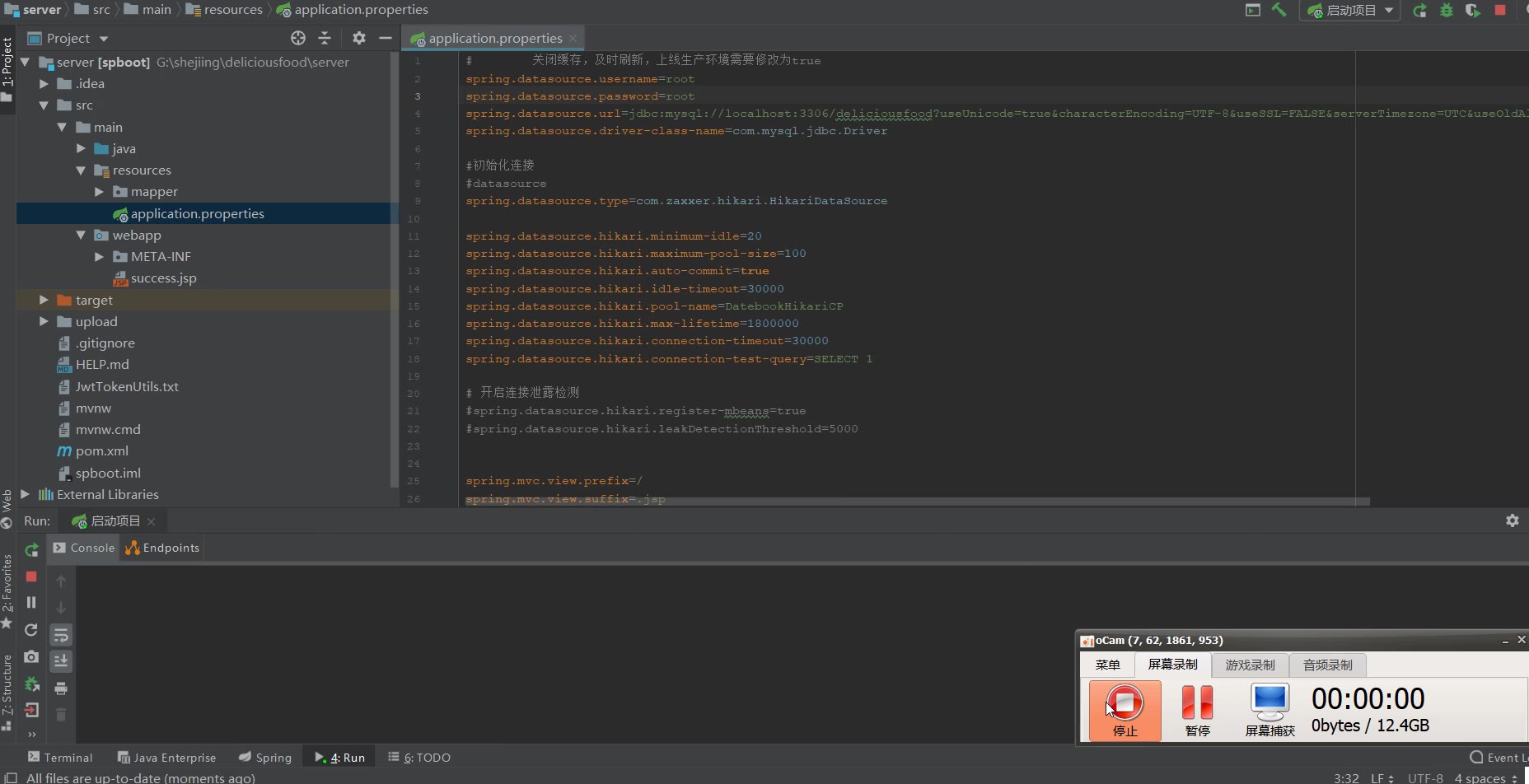Toggle soft-wrap in the console
1529x784 pixels.
[x=61, y=635]
